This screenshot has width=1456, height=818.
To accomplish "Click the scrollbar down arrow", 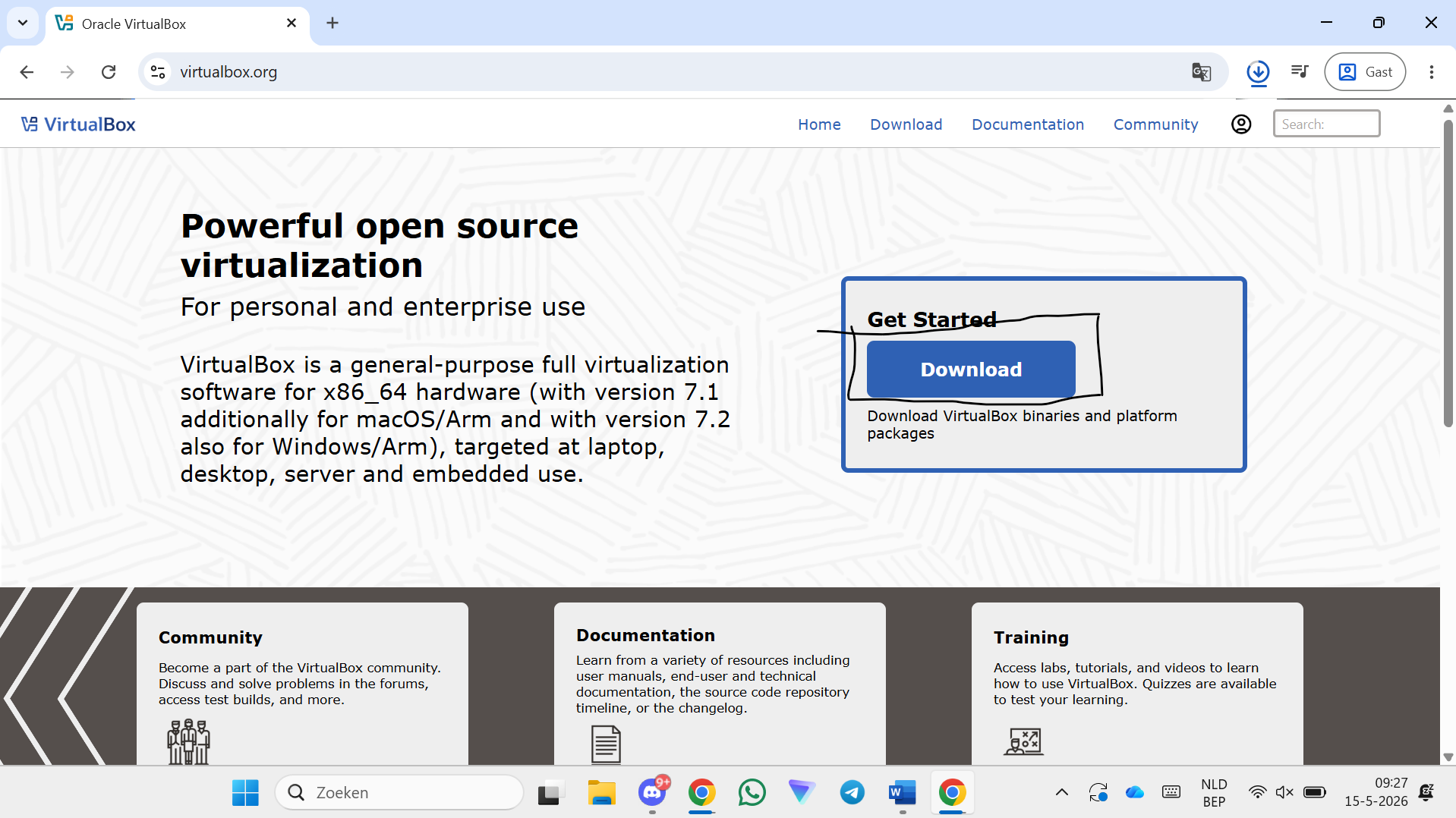I will tap(1448, 757).
